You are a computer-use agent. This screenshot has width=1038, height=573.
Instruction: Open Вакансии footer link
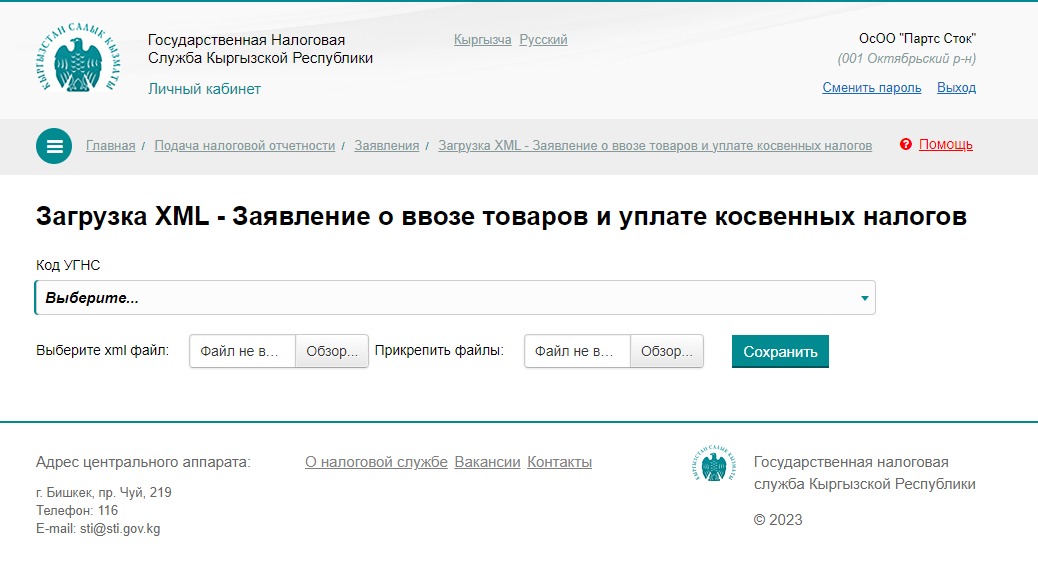tap(487, 462)
